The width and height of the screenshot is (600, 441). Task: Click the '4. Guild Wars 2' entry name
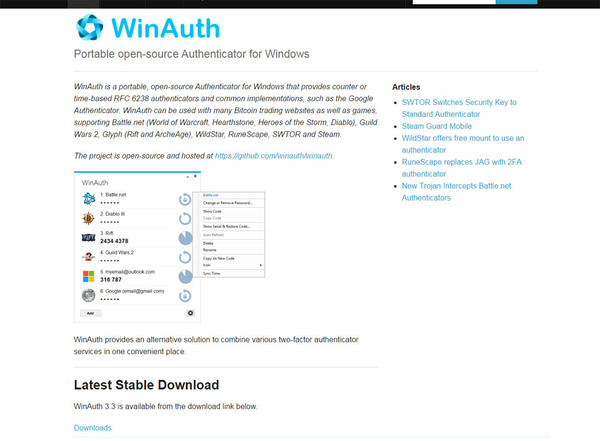[117, 252]
